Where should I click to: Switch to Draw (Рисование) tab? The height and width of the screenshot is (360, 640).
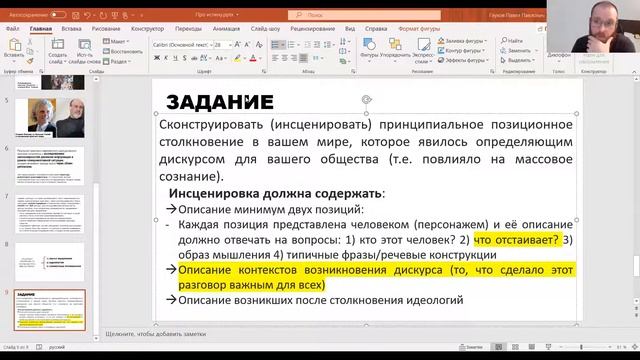[106, 29]
